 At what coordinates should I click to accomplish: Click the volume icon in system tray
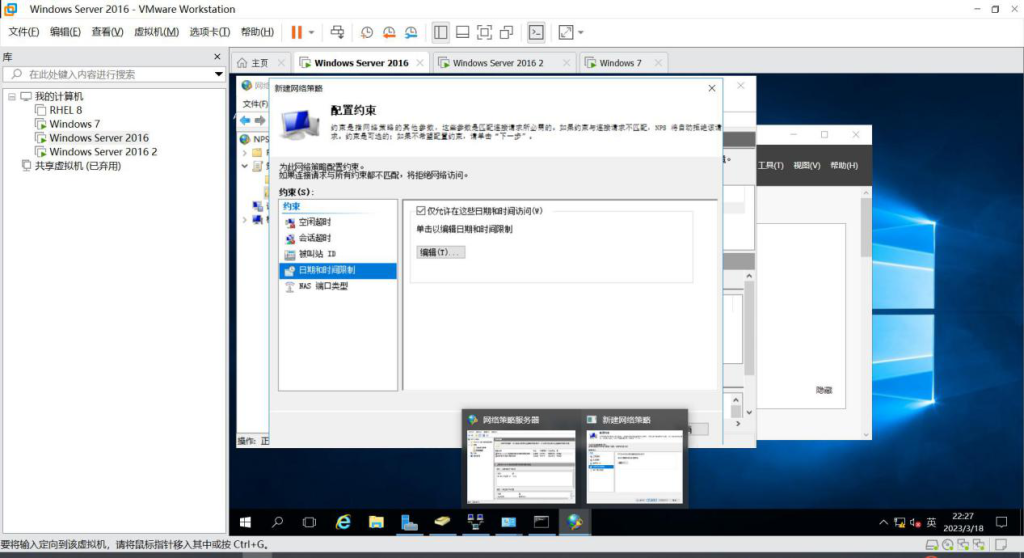point(915,523)
